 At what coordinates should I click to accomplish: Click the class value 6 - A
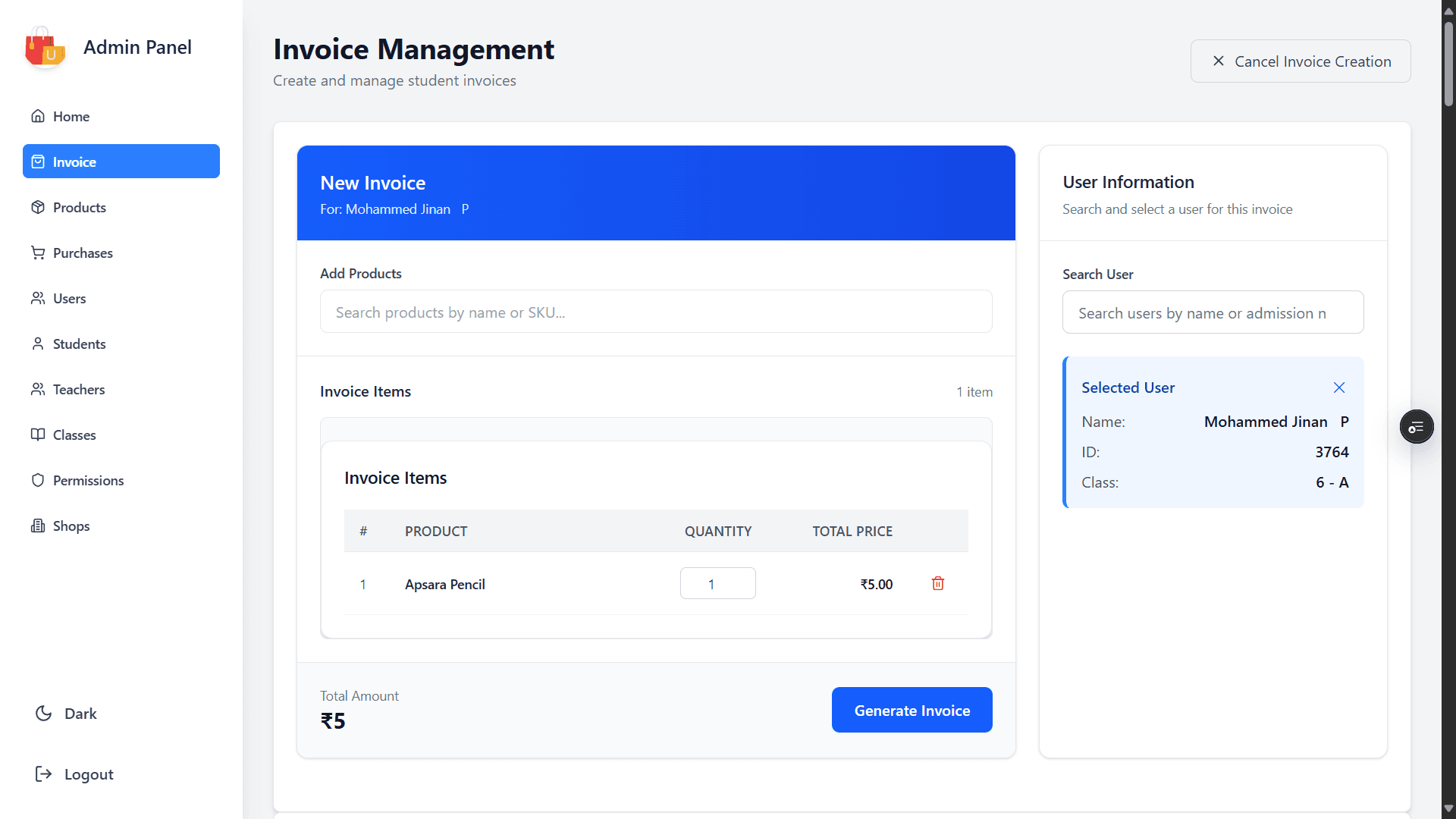pos(1332,482)
